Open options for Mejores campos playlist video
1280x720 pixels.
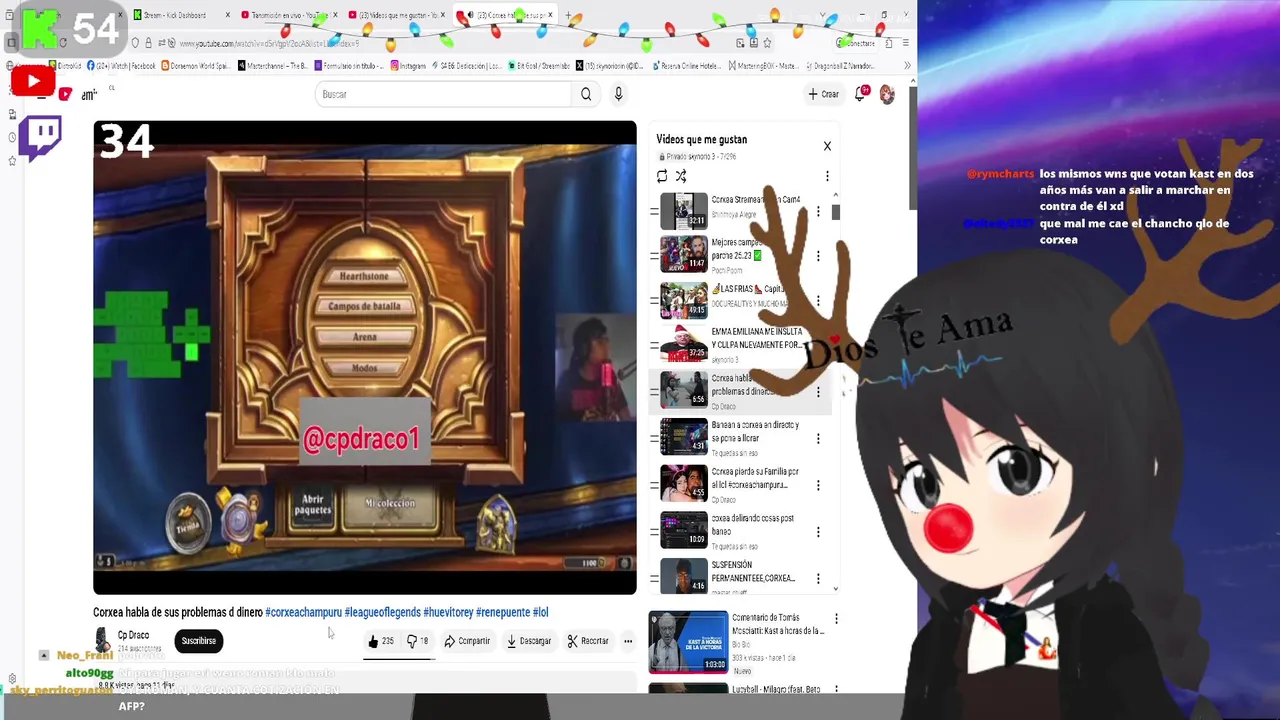click(818, 256)
